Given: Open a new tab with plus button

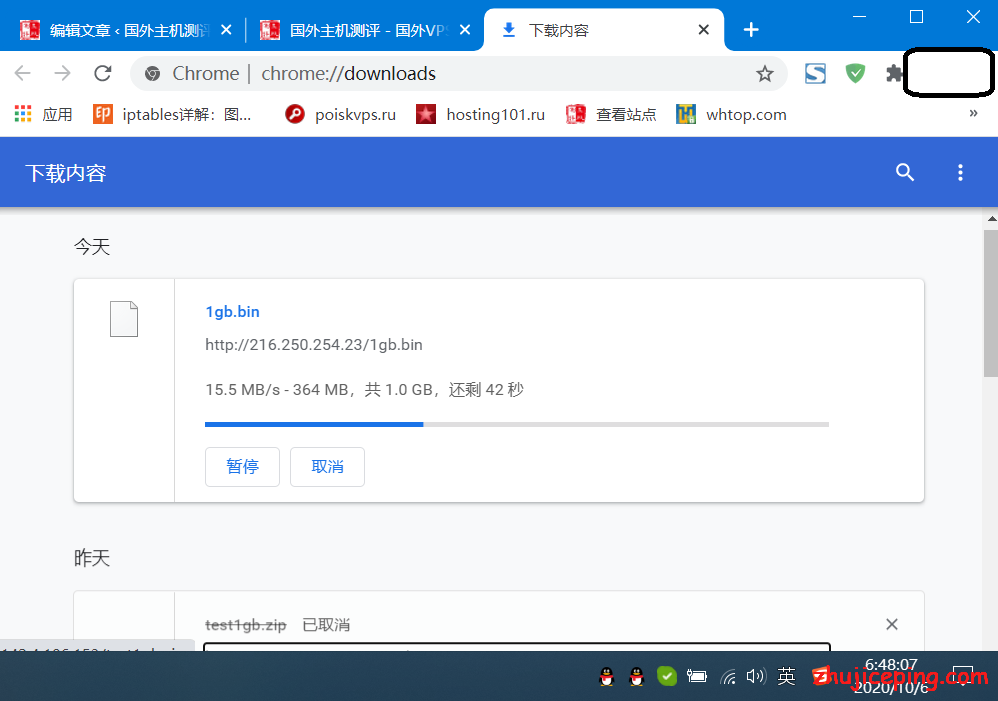Looking at the screenshot, I should point(751,30).
